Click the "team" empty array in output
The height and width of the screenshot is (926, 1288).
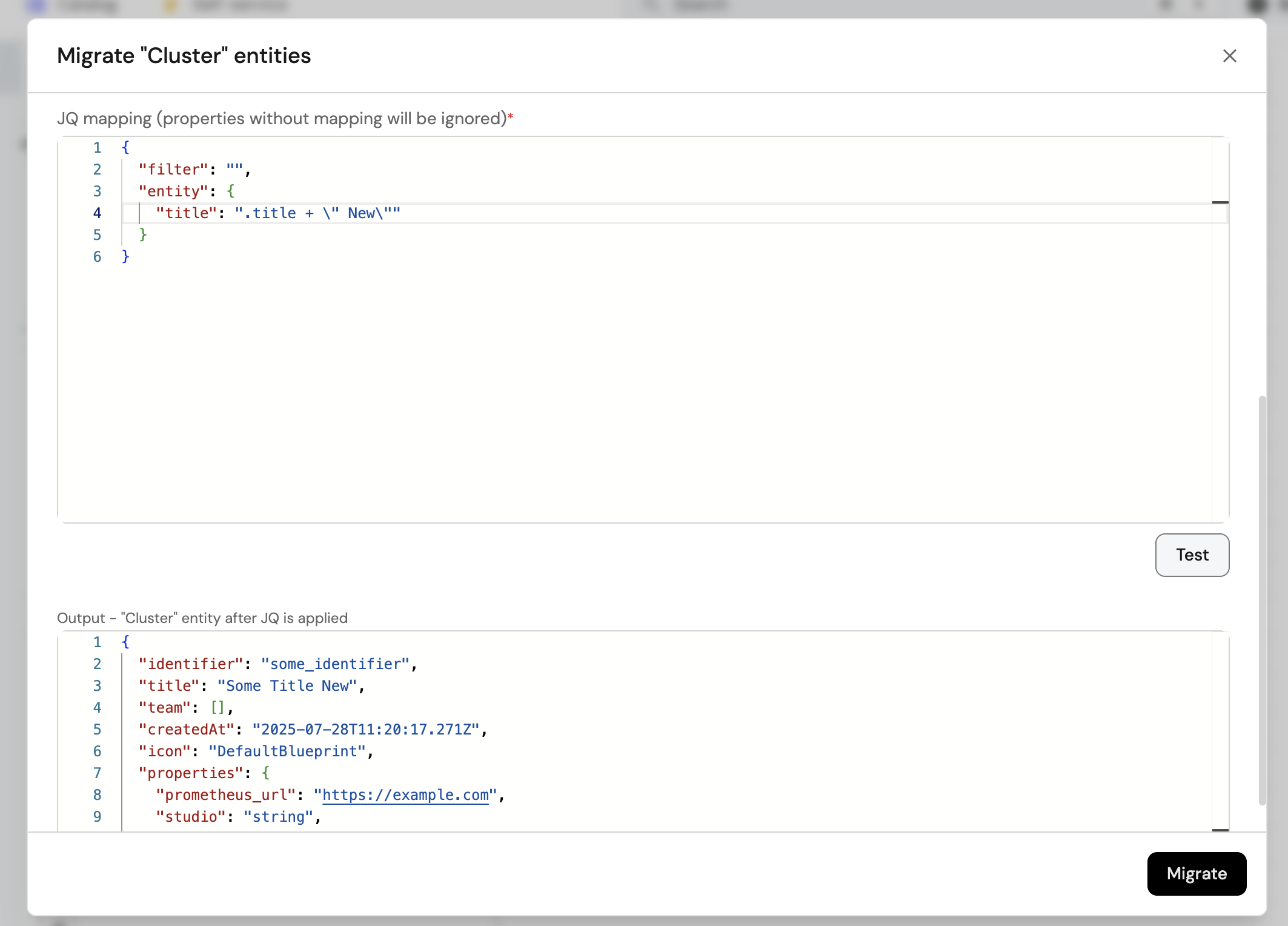[217, 708]
